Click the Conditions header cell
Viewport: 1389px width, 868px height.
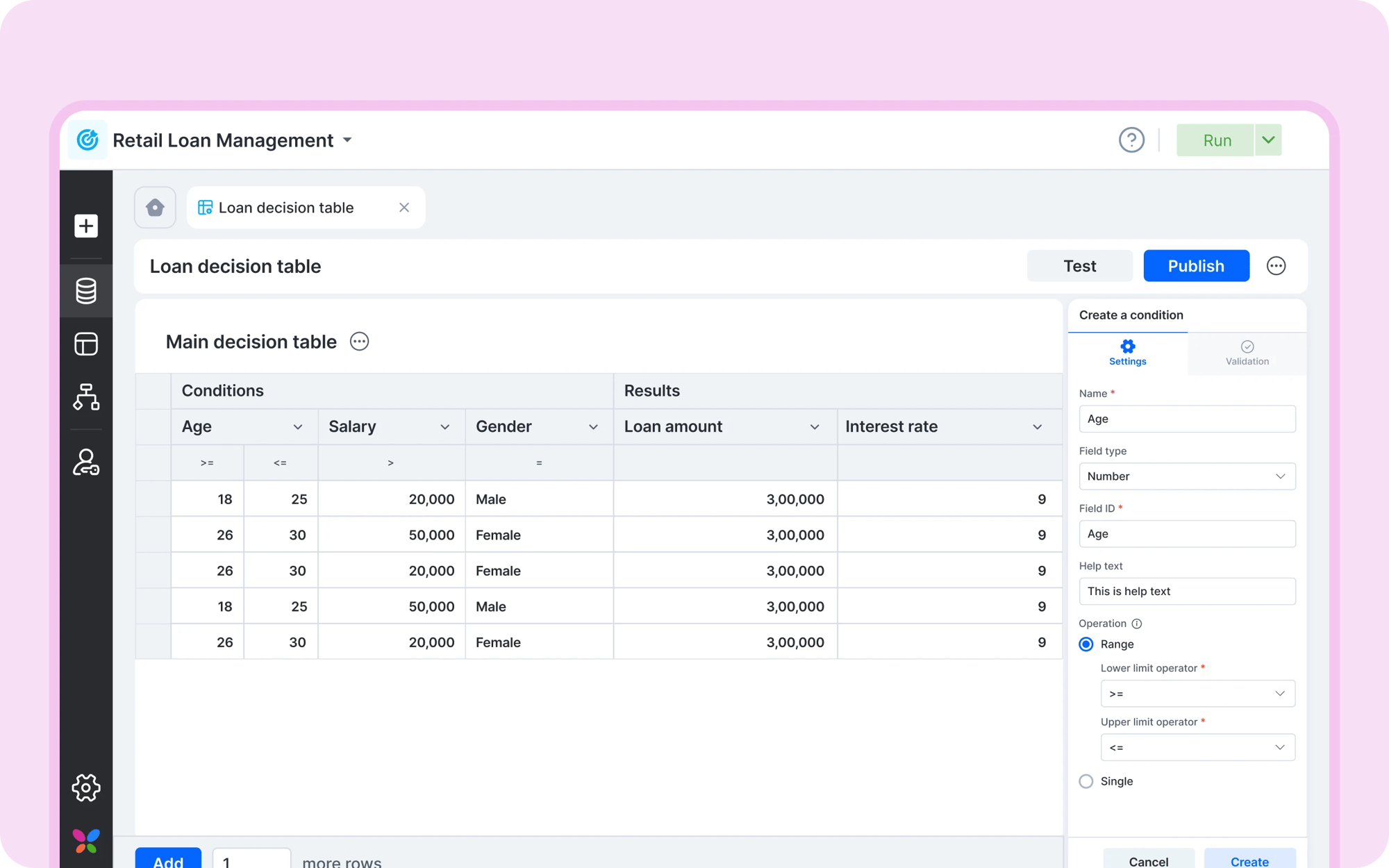pos(392,391)
